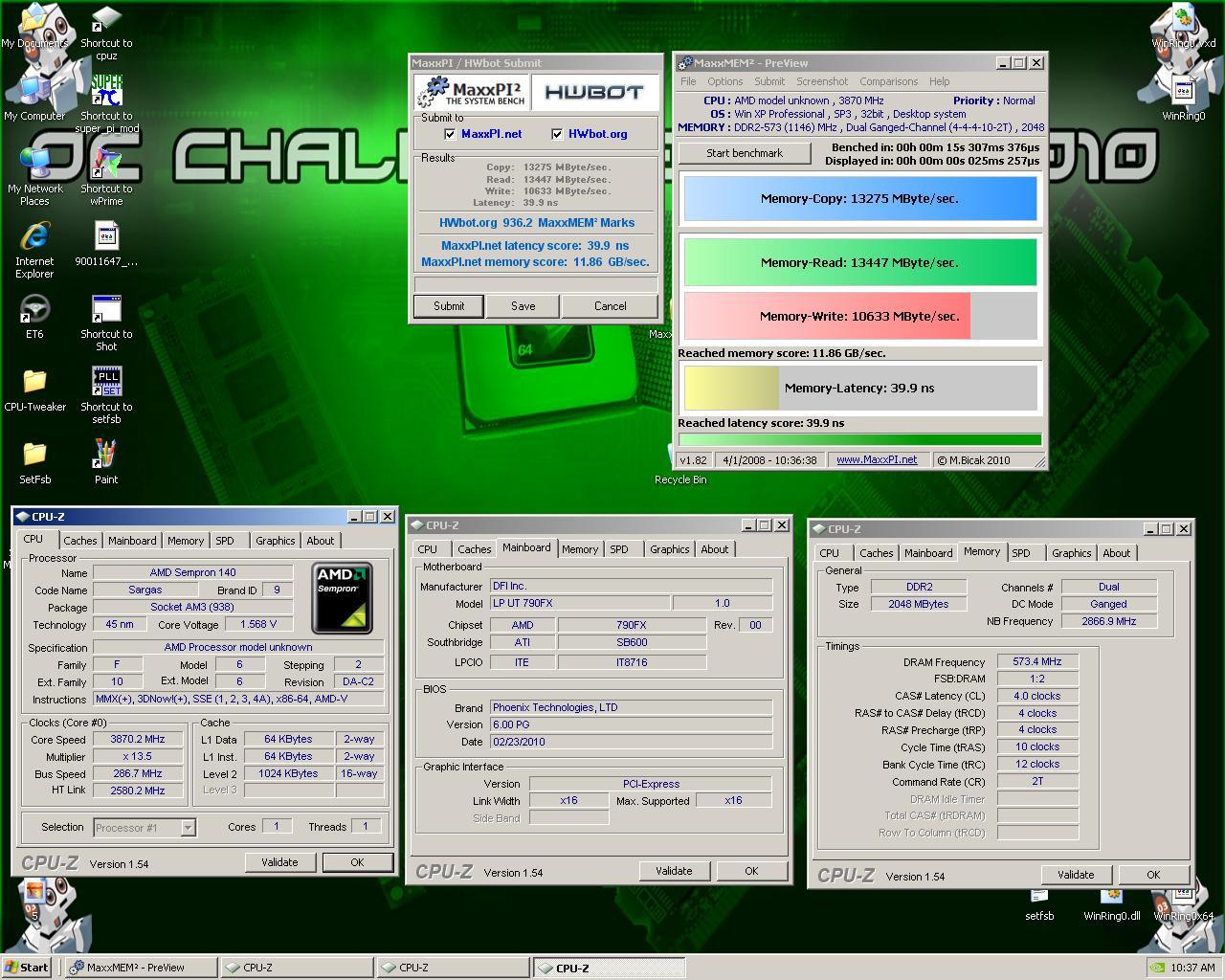Open the Submit menu in MaxxMEM²

[769, 82]
